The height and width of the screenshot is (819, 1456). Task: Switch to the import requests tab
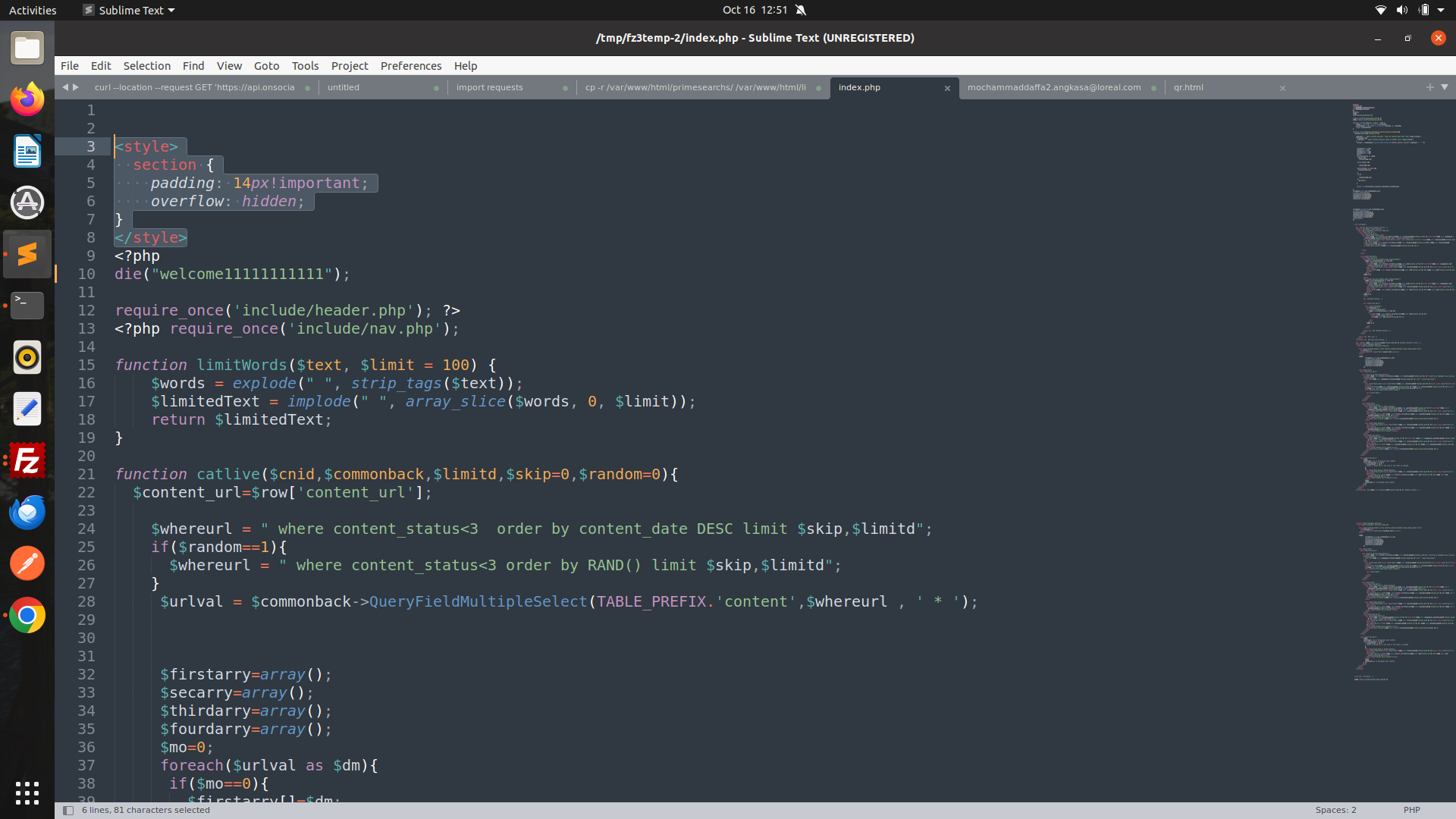point(490,87)
